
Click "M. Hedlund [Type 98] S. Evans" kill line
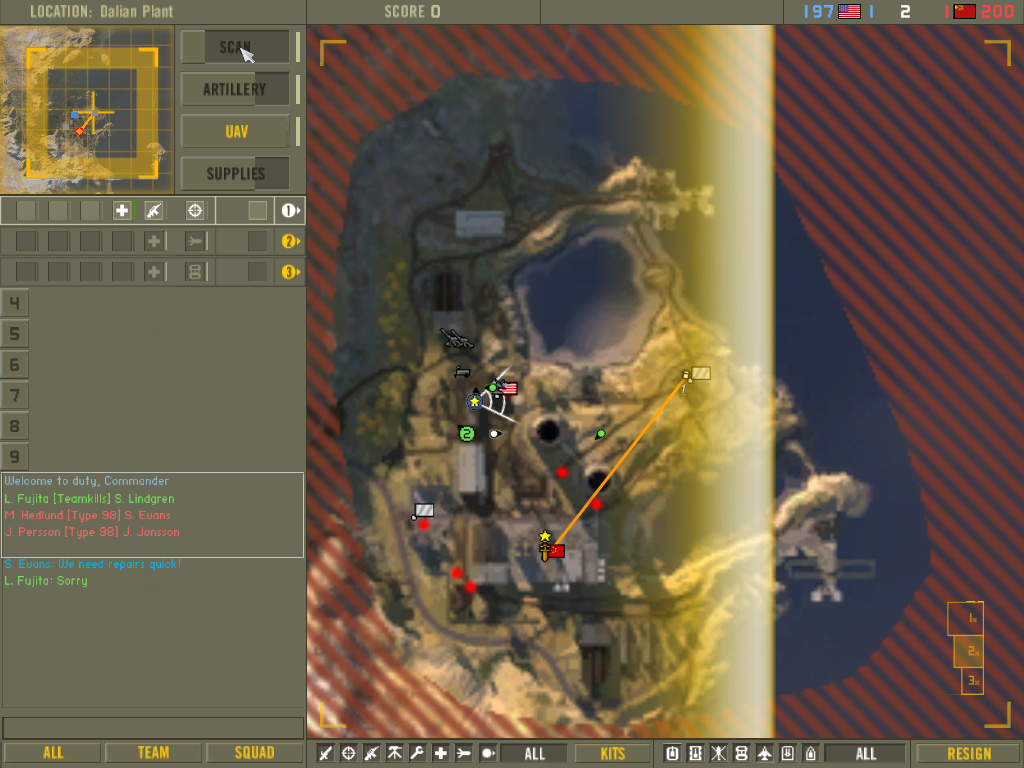pyautogui.click(x=88, y=515)
